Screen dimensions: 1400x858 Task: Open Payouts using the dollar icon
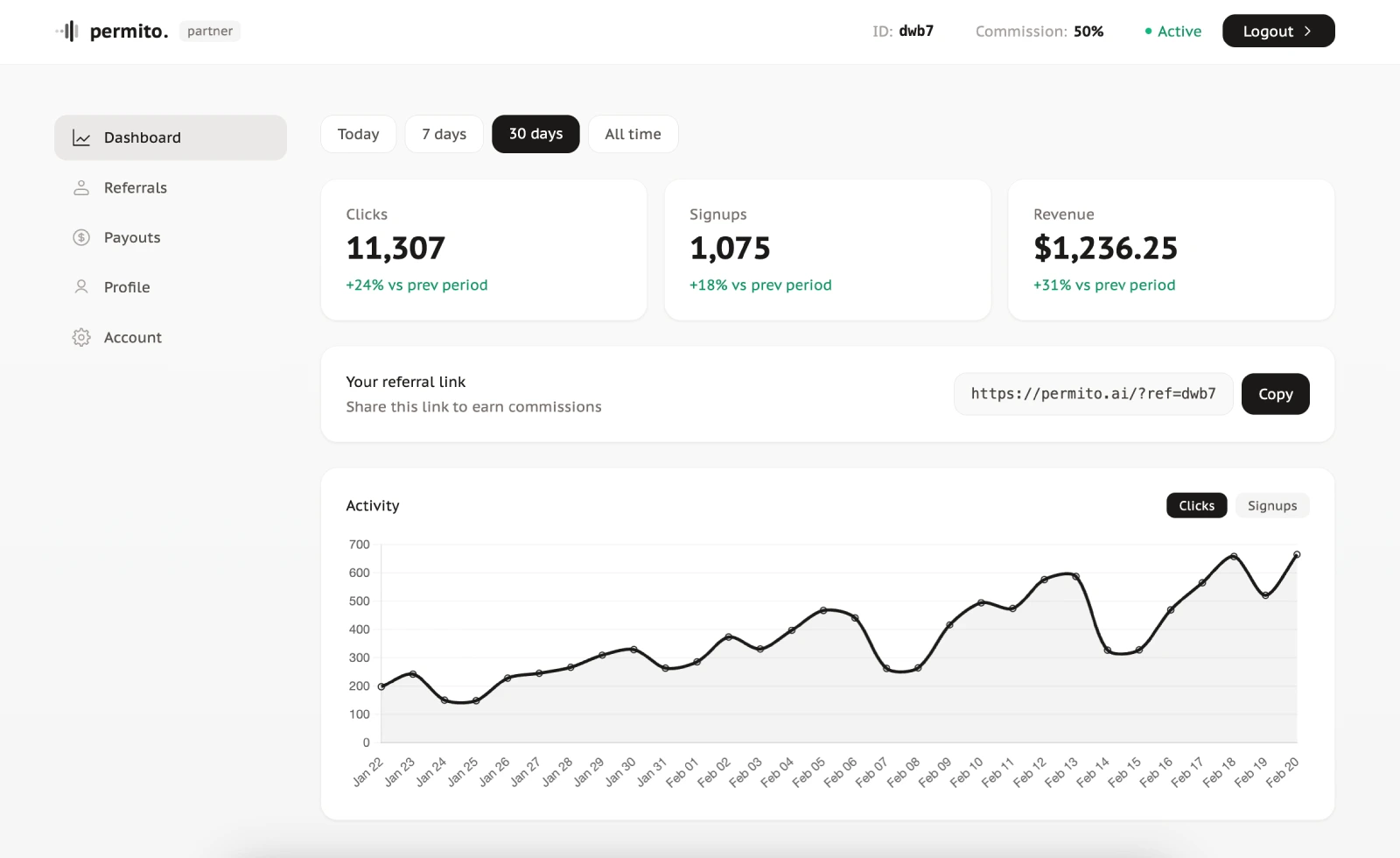(80, 236)
